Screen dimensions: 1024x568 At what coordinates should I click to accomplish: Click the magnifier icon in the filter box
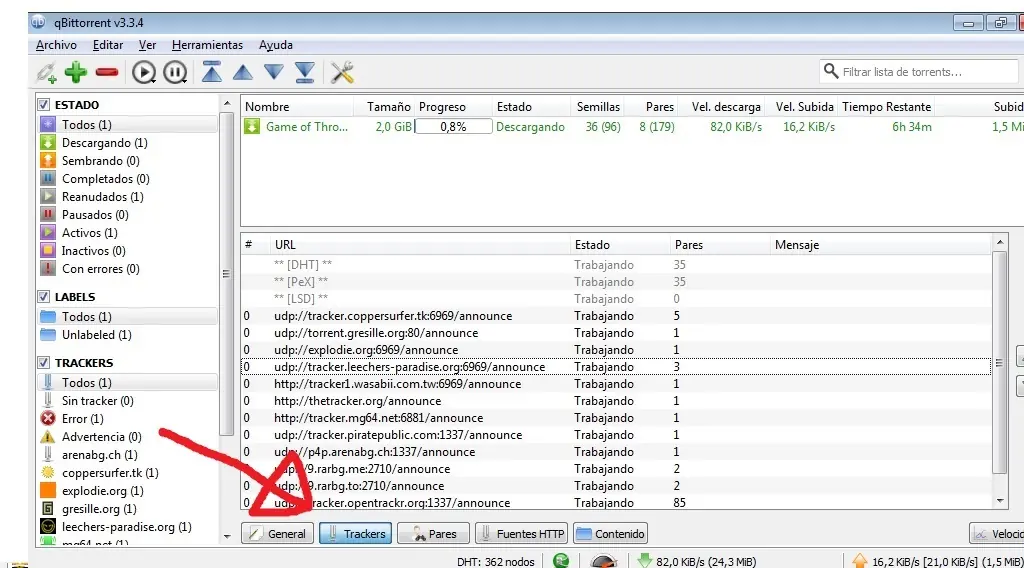pyautogui.click(x=831, y=71)
